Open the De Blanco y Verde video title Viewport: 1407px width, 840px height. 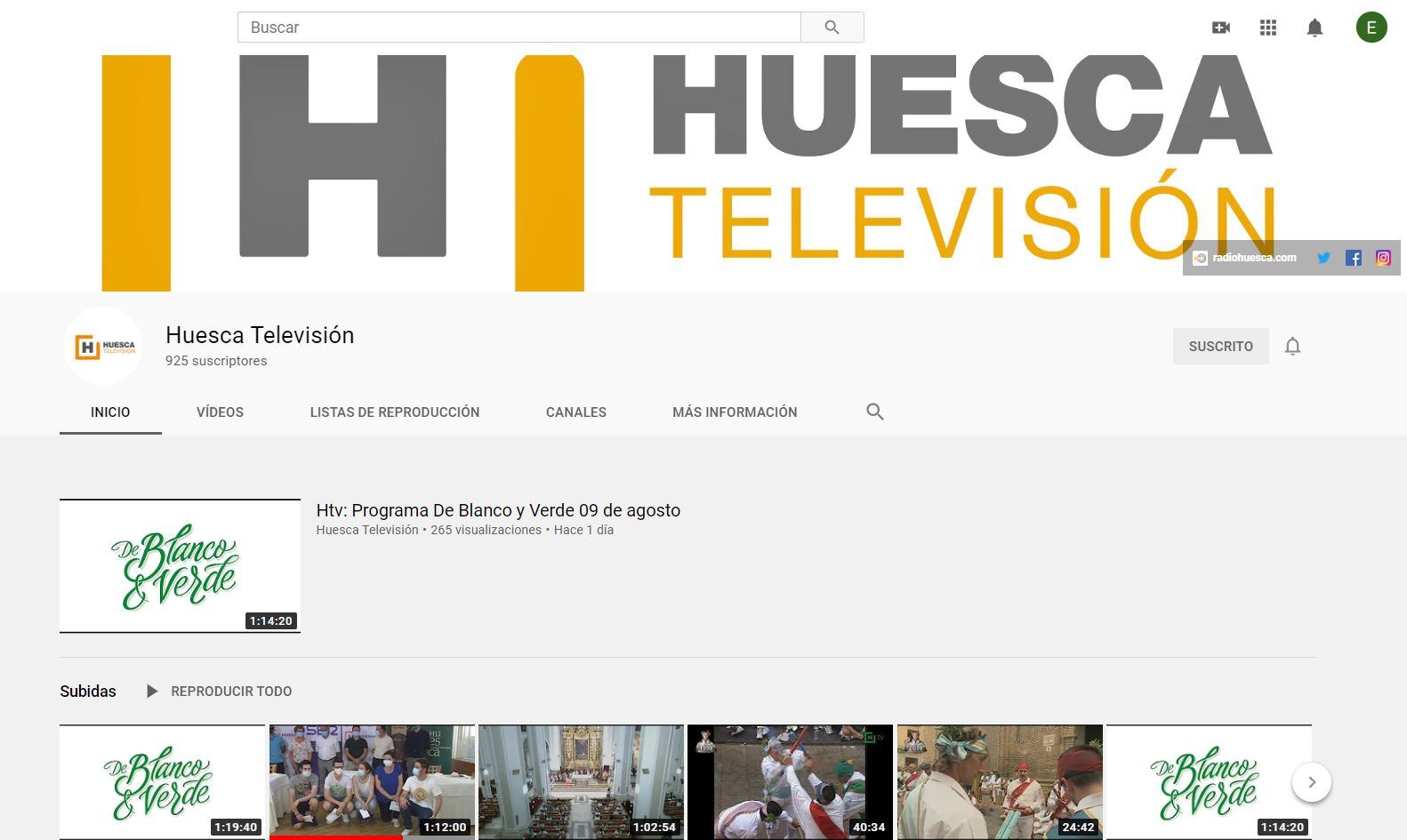point(498,510)
